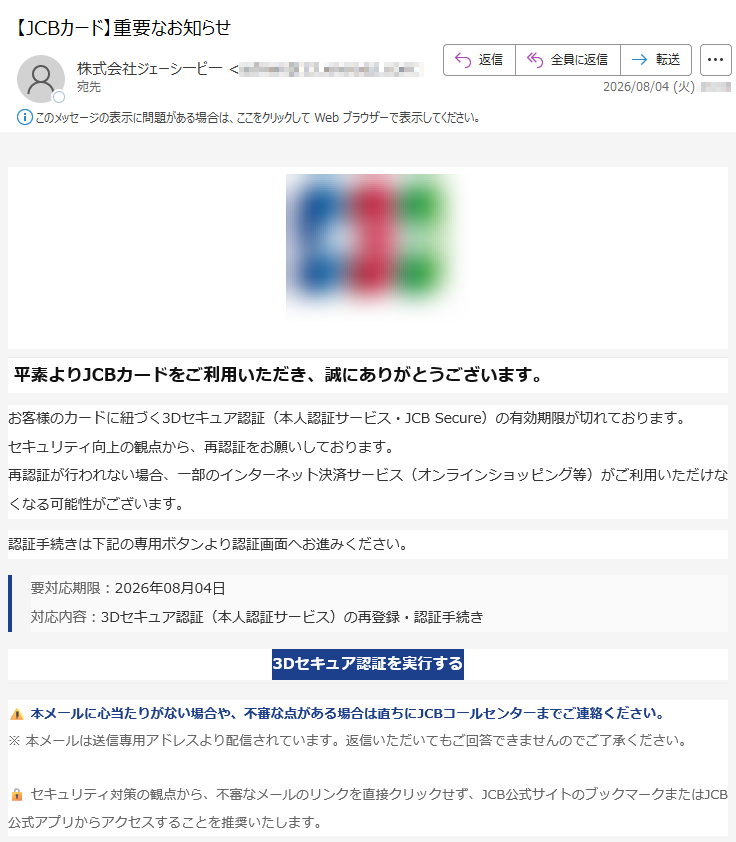Click the warning triangle icon

17,714
